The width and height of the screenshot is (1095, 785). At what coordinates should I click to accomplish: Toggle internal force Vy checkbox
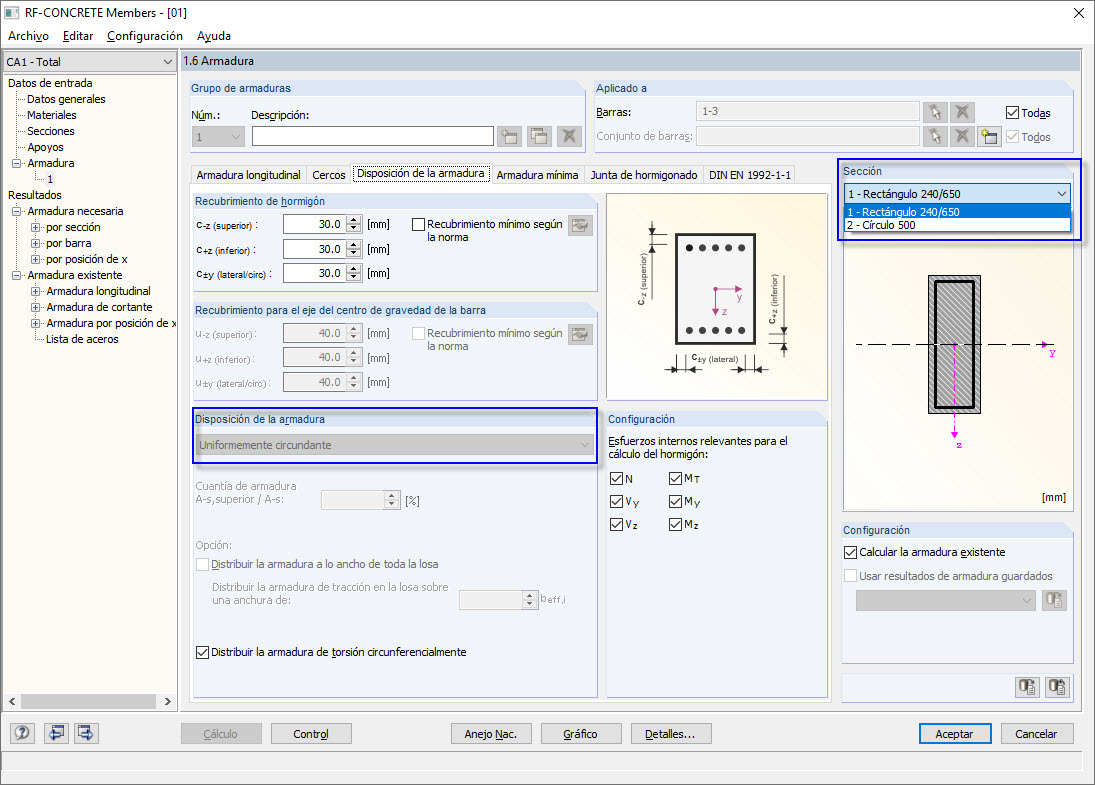click(616, 501)
